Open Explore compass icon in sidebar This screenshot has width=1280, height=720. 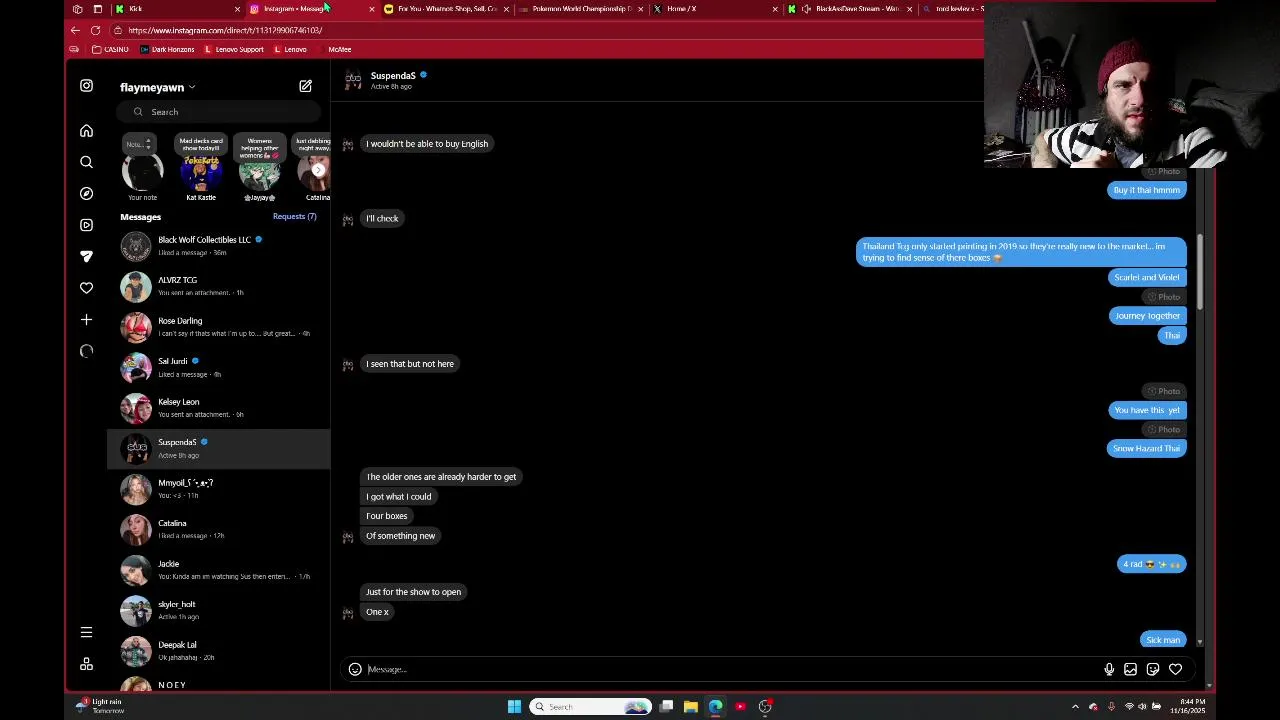86,193
